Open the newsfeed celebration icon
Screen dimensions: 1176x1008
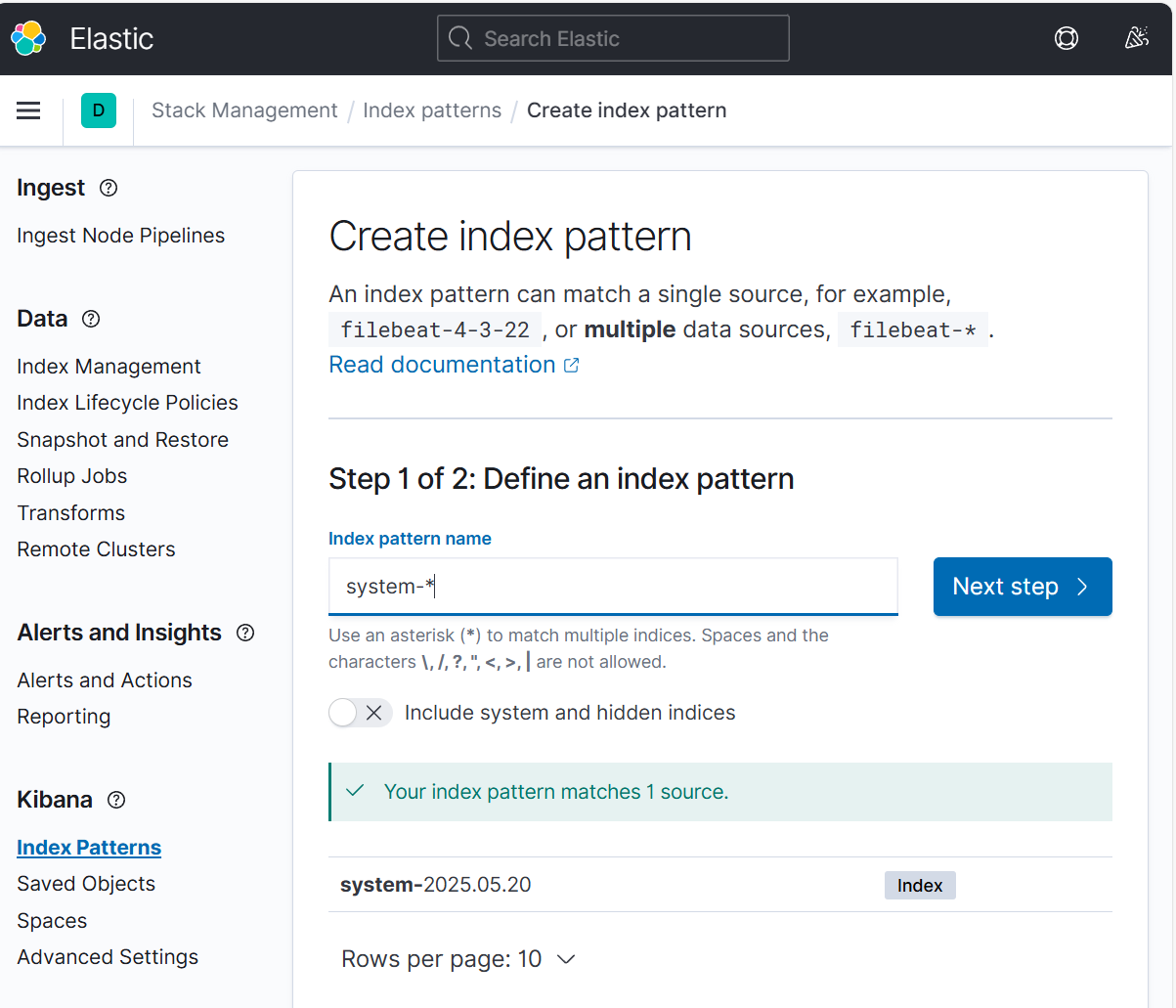point(1136,38)
